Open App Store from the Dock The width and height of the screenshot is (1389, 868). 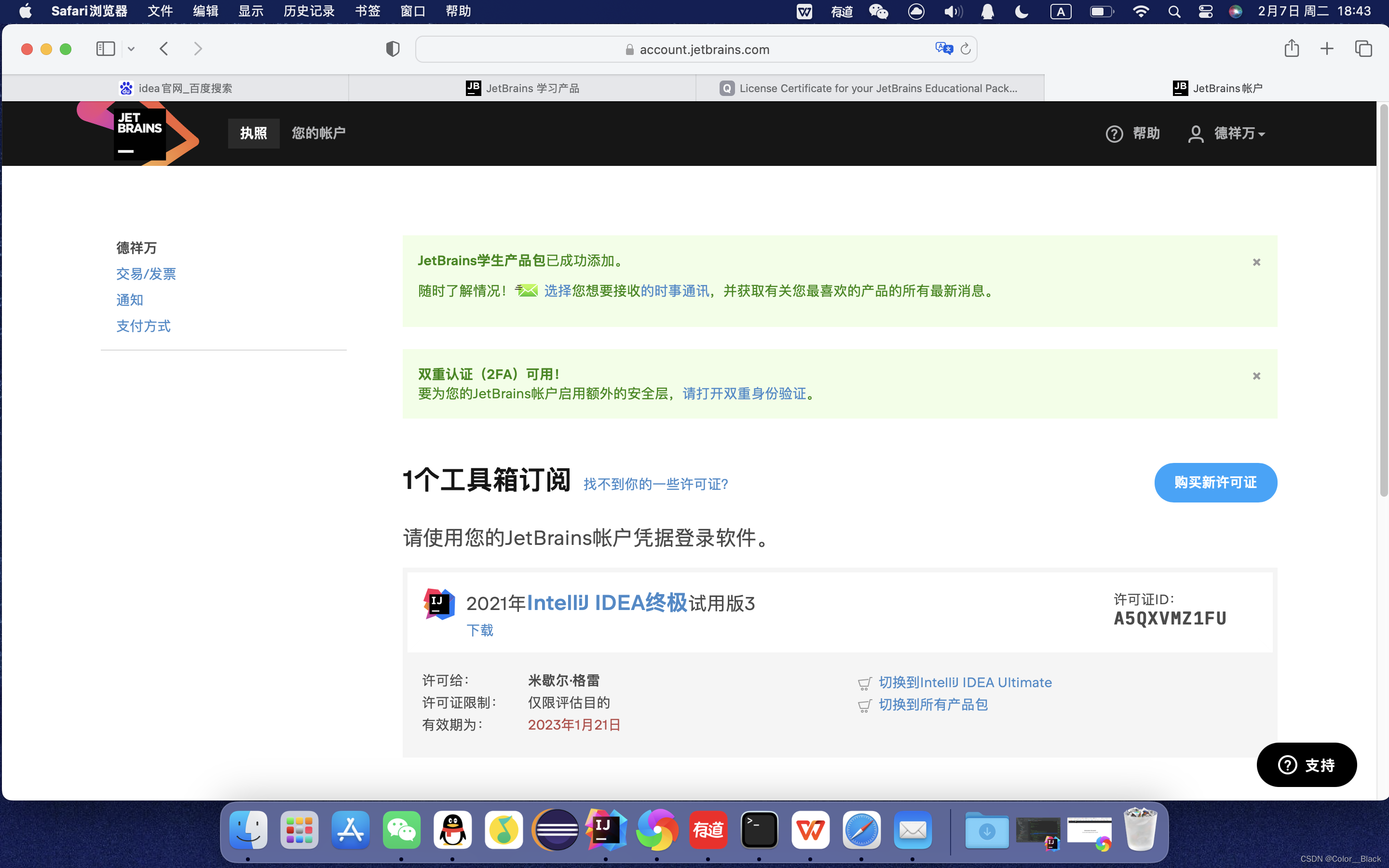pos(350,829)
